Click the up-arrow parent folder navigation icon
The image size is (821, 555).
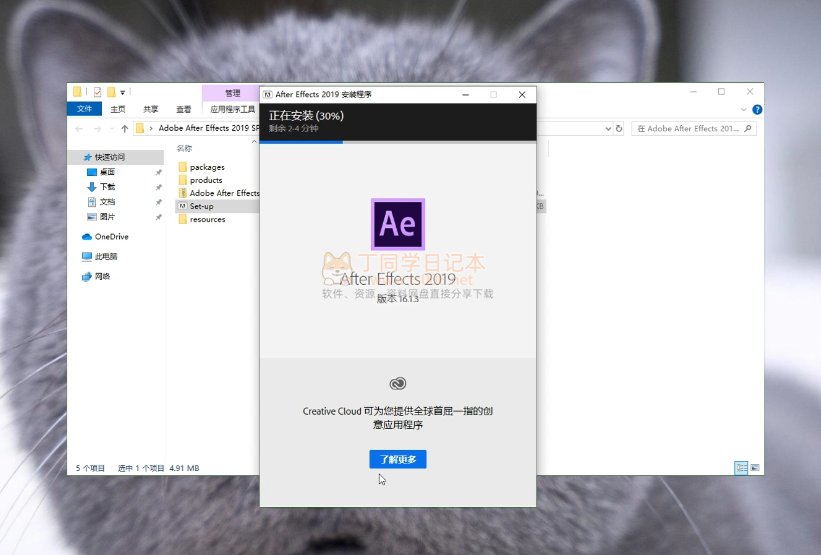[x=124, y=129]
